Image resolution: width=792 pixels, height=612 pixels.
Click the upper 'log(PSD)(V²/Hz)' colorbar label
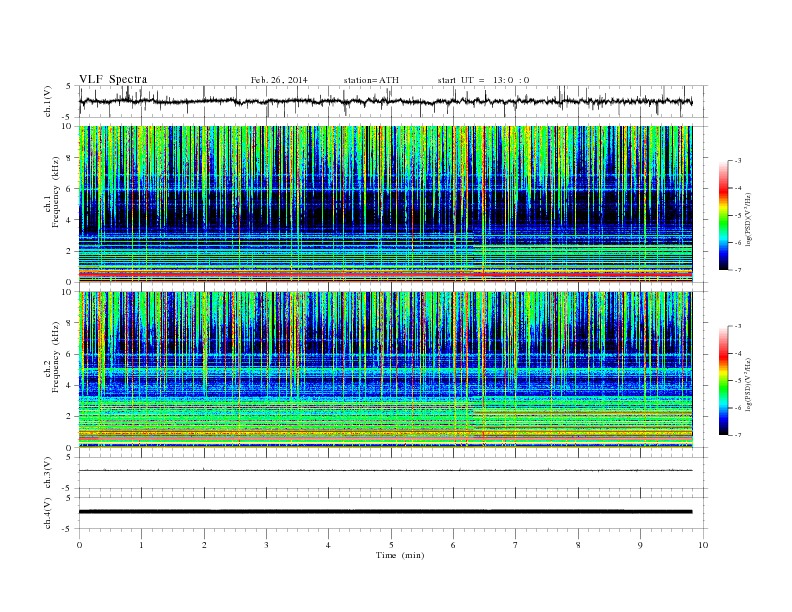coord(749,219)
